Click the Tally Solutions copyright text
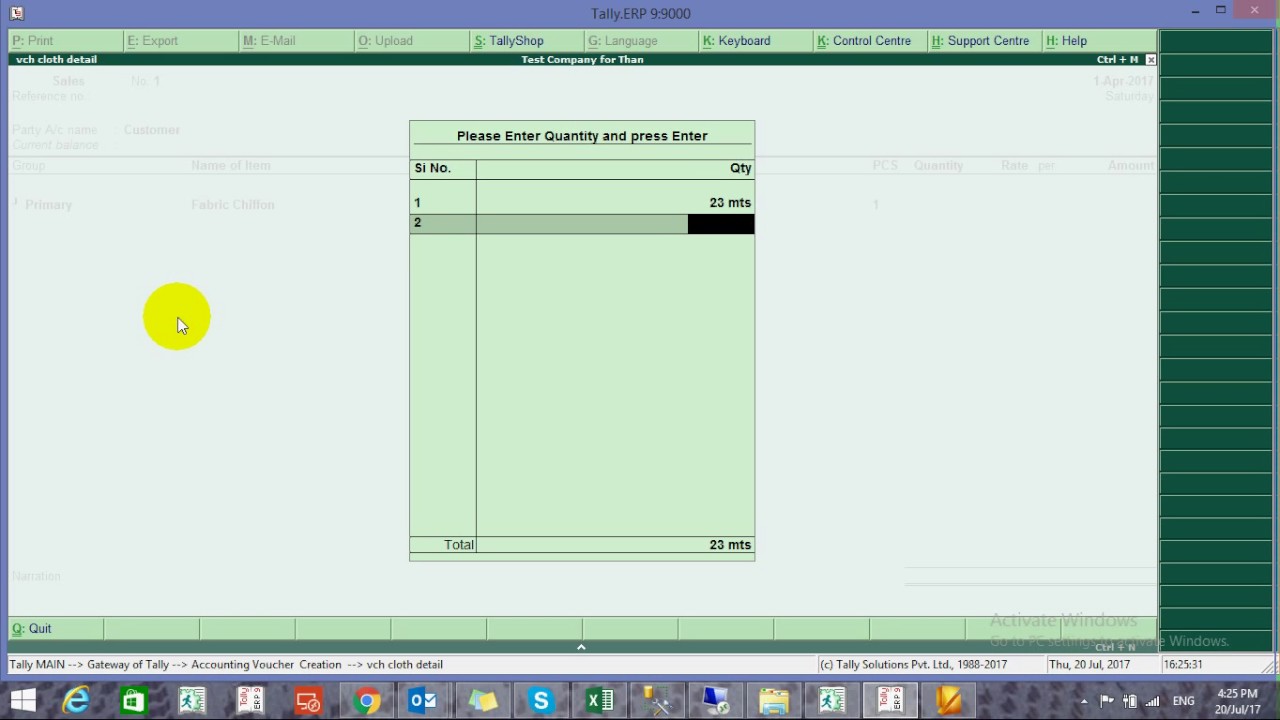The height and width of the screenshot is (720, 1280). click(x=913, y=665)
